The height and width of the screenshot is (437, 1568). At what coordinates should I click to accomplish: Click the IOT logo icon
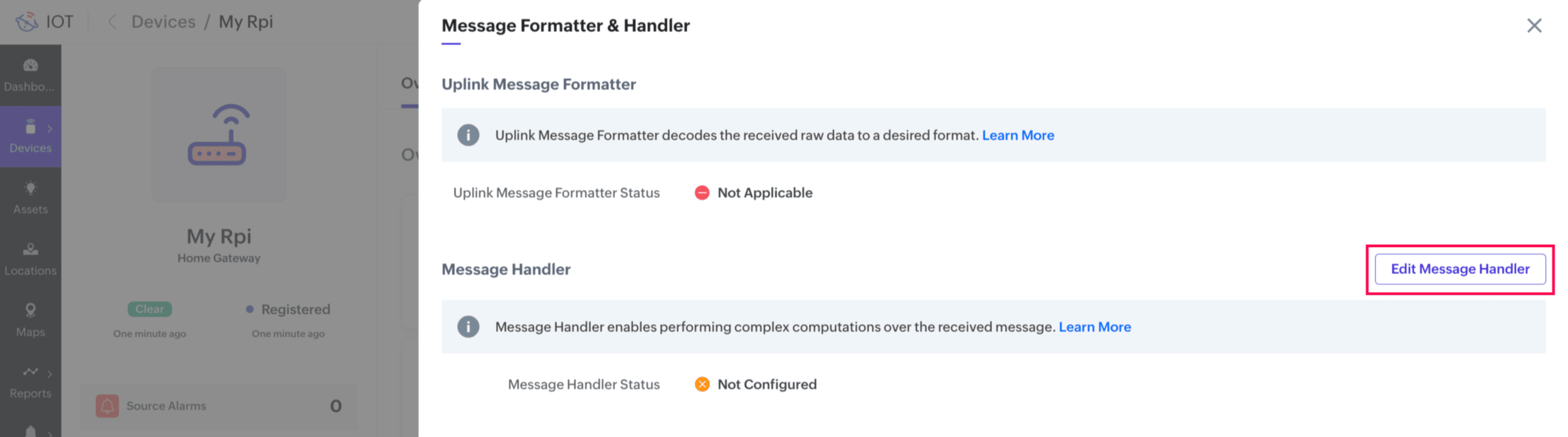[x=27, y=22]
